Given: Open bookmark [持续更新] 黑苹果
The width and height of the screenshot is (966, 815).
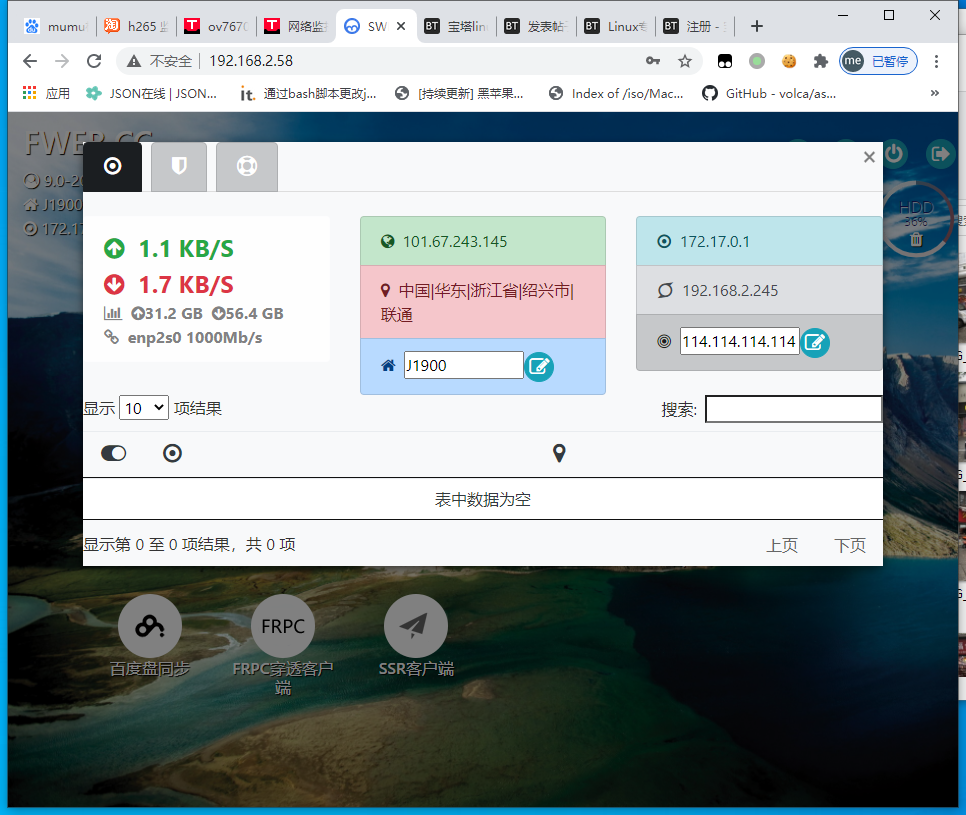Looking at the screenshot, I should tap(460, 94).
